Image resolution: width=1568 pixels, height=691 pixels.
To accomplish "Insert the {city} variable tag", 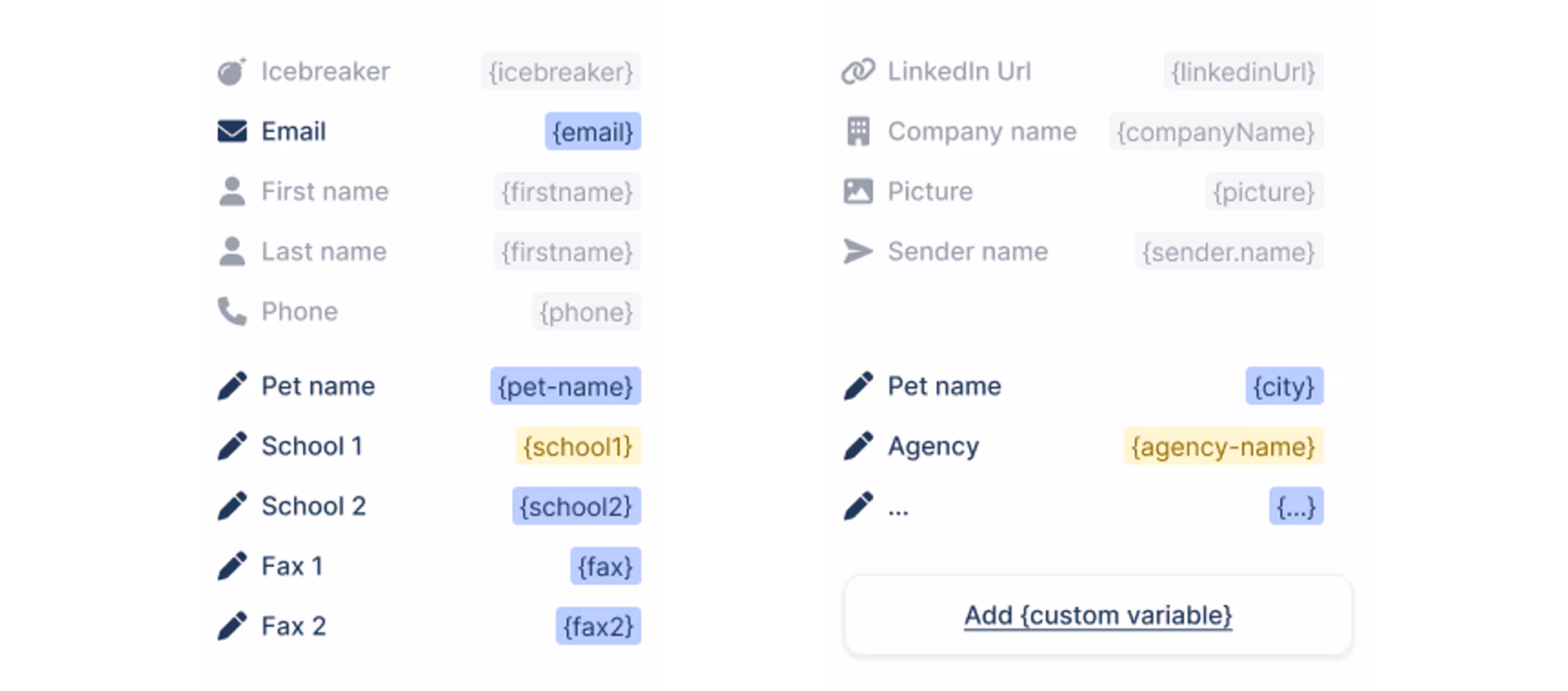I will click(x=1284, y=386).
